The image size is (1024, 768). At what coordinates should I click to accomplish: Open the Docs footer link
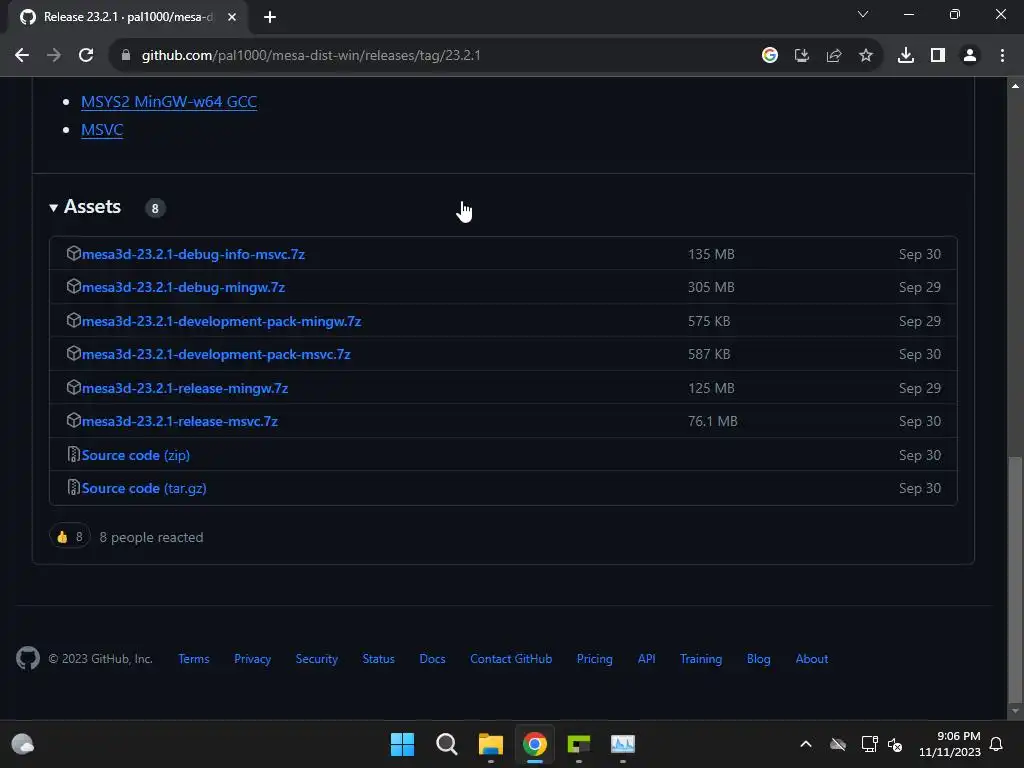pyautogui.click(x=432, y=659)
